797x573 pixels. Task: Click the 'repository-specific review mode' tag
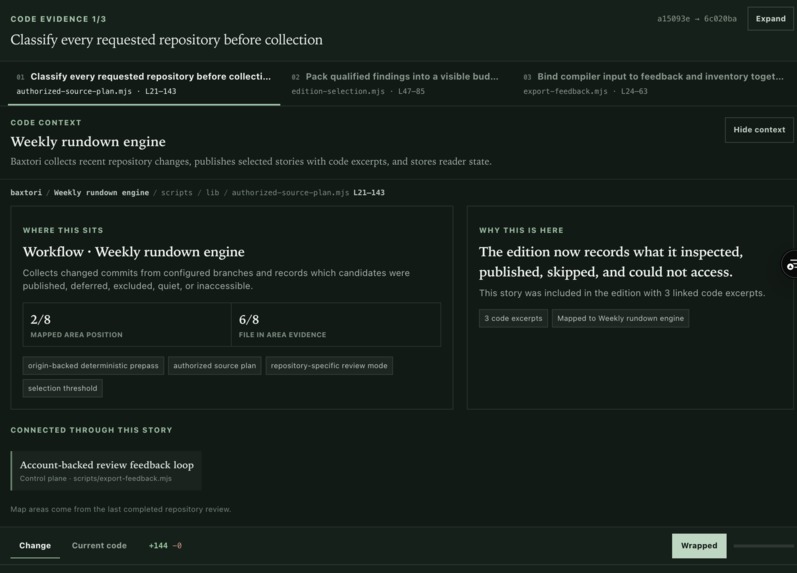click(329, 366)
